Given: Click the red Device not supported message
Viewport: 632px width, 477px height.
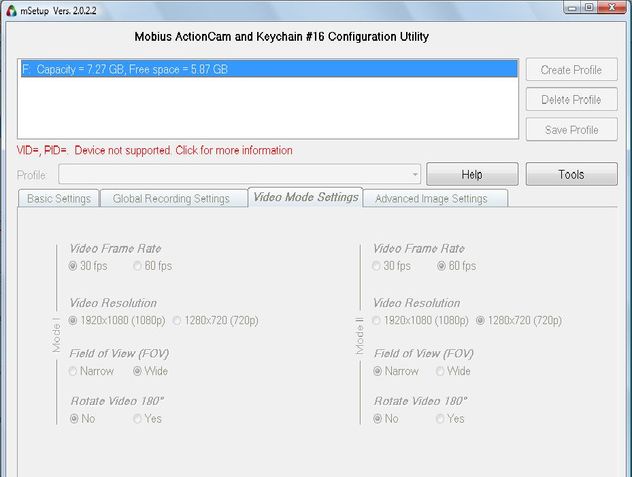Looking at the screenshot, I should point(155,150).
